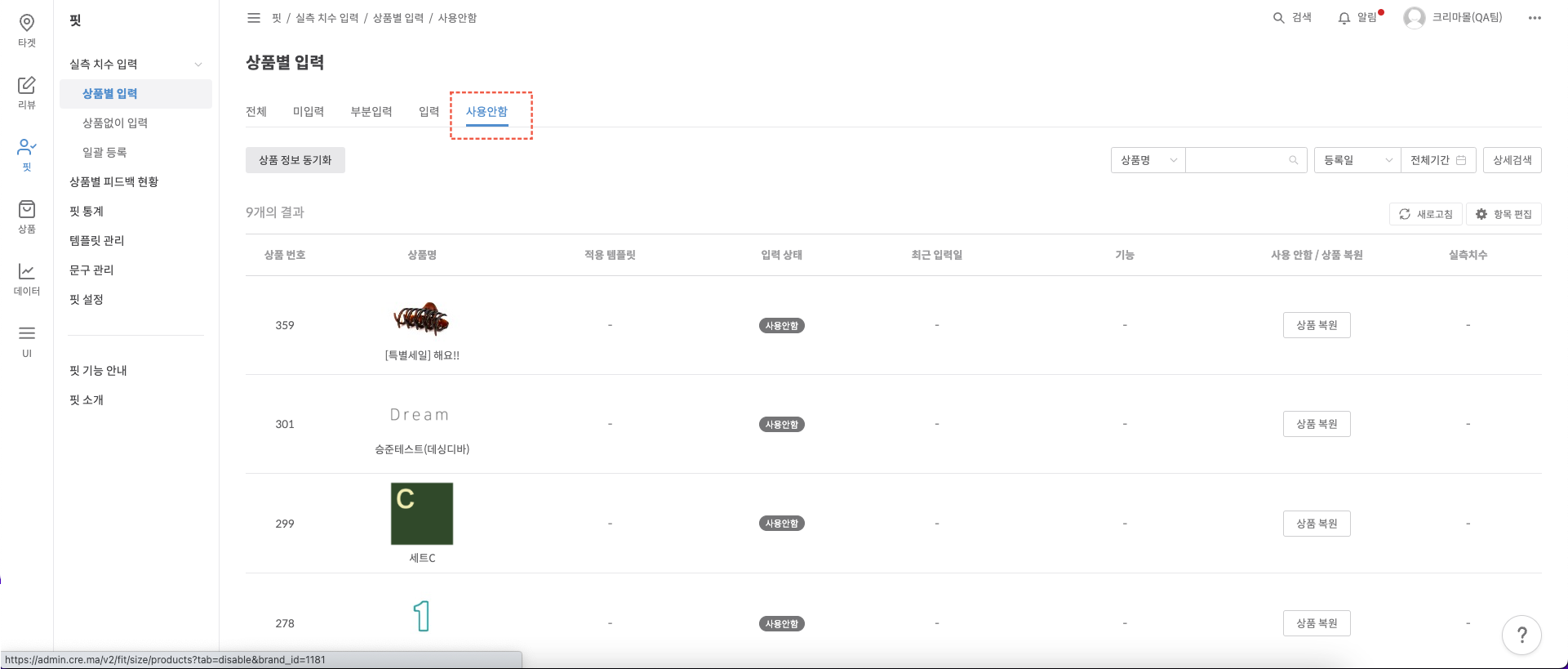Open the three-dot more options menu
The width and height of the screenshot is (1568, 669).
pos(1535,18)
